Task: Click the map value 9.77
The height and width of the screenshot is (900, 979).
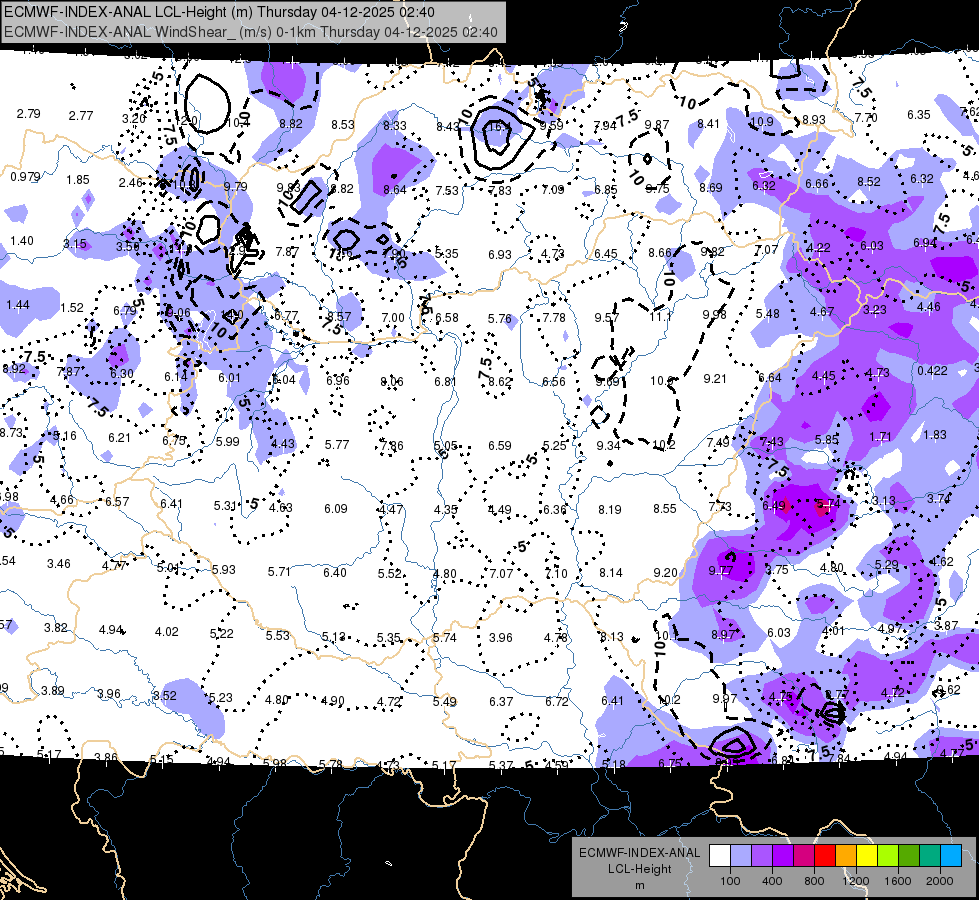Action: (x=721, y=571)
